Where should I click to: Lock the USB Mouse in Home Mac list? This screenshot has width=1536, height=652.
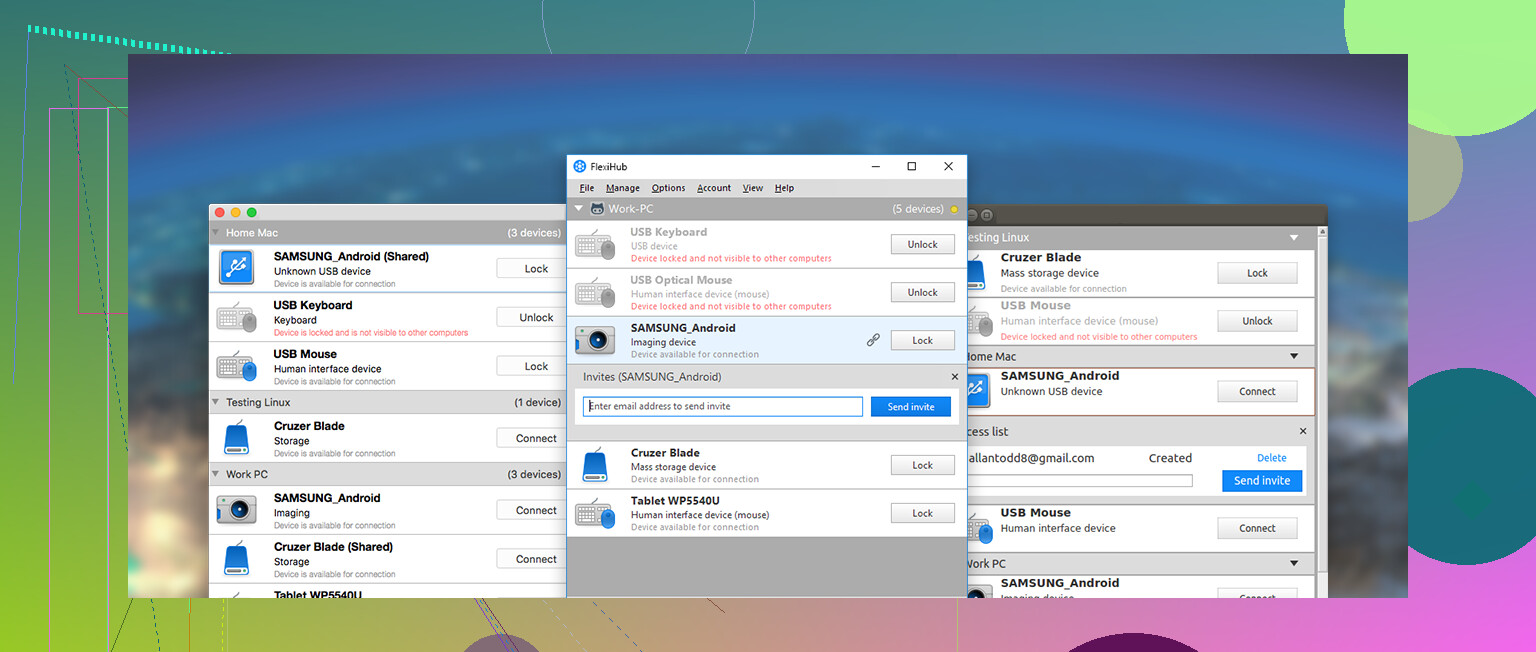pyautogui.click(x=536, y=366)
